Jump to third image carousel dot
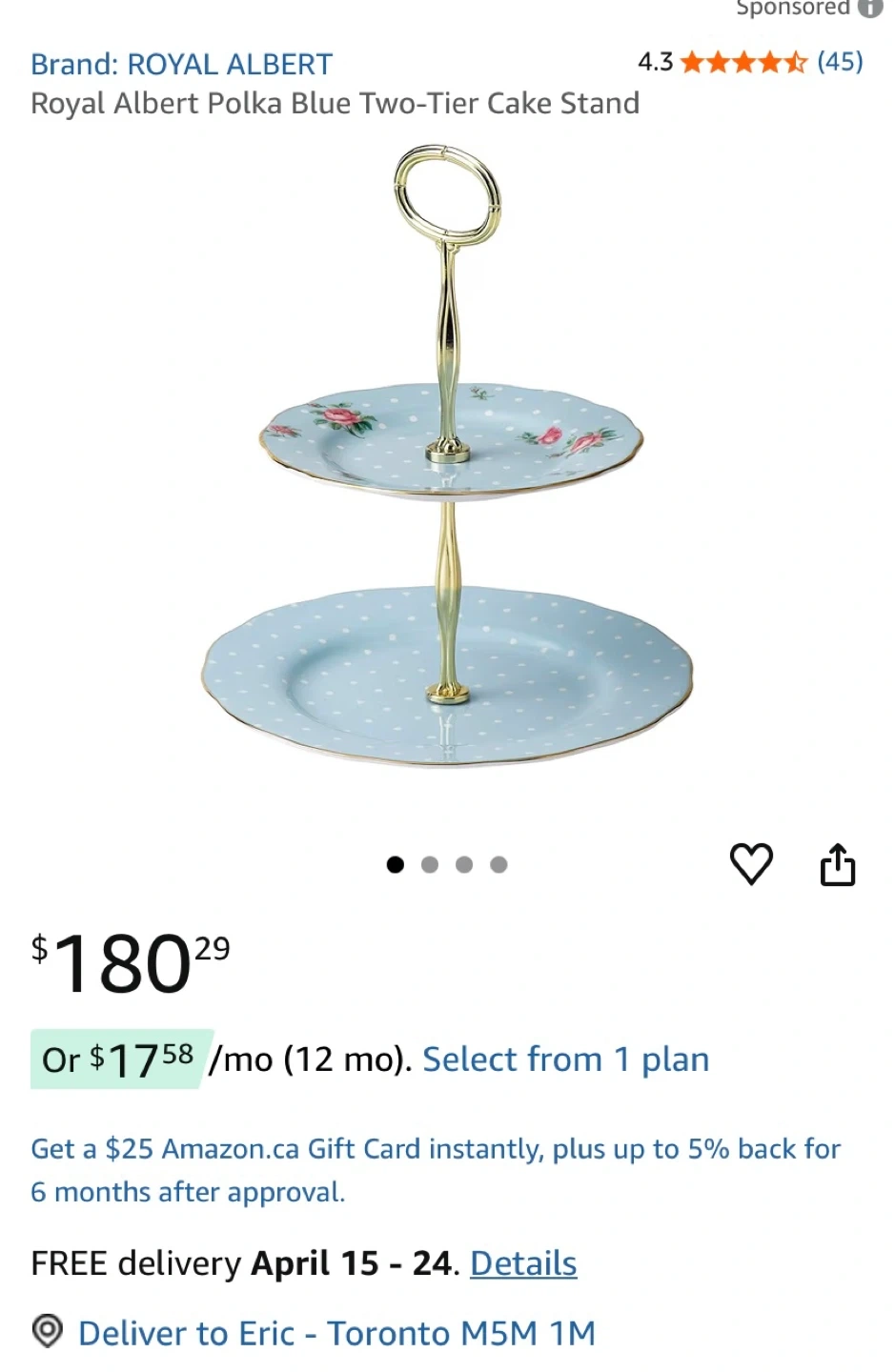 464,864
